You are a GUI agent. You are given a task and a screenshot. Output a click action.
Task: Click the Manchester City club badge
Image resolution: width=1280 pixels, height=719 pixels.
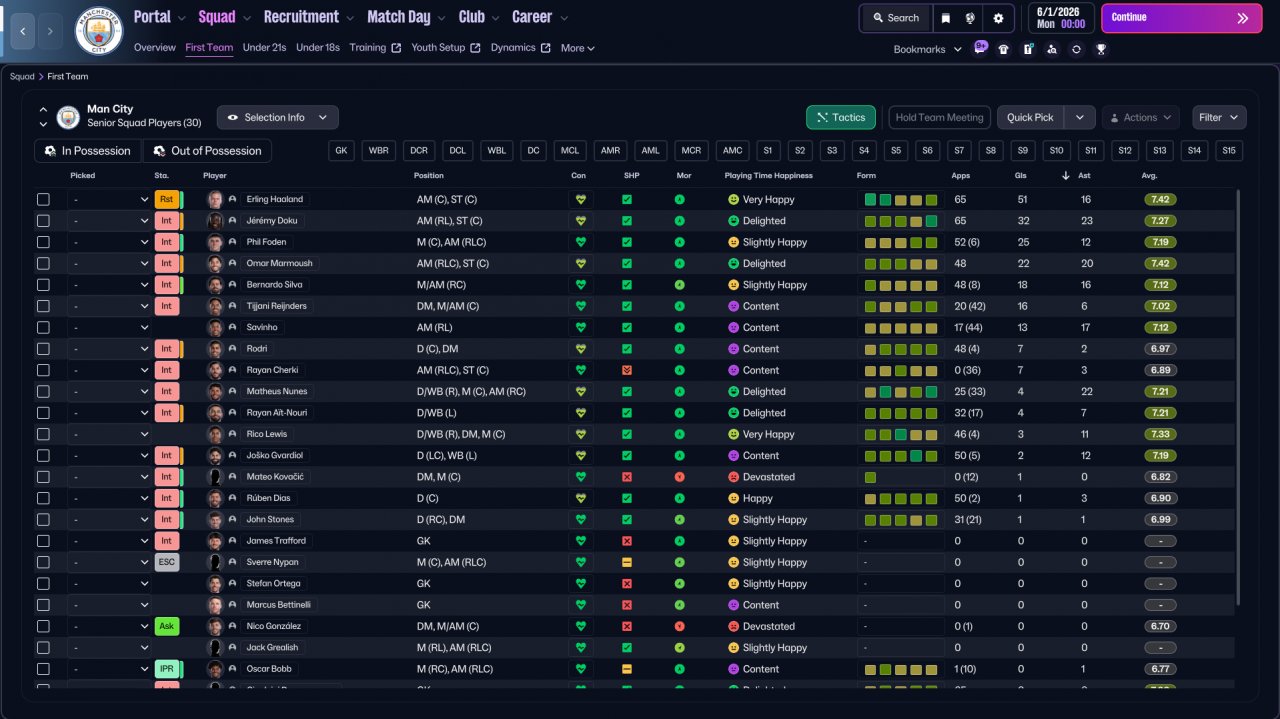tap(98, 31)
